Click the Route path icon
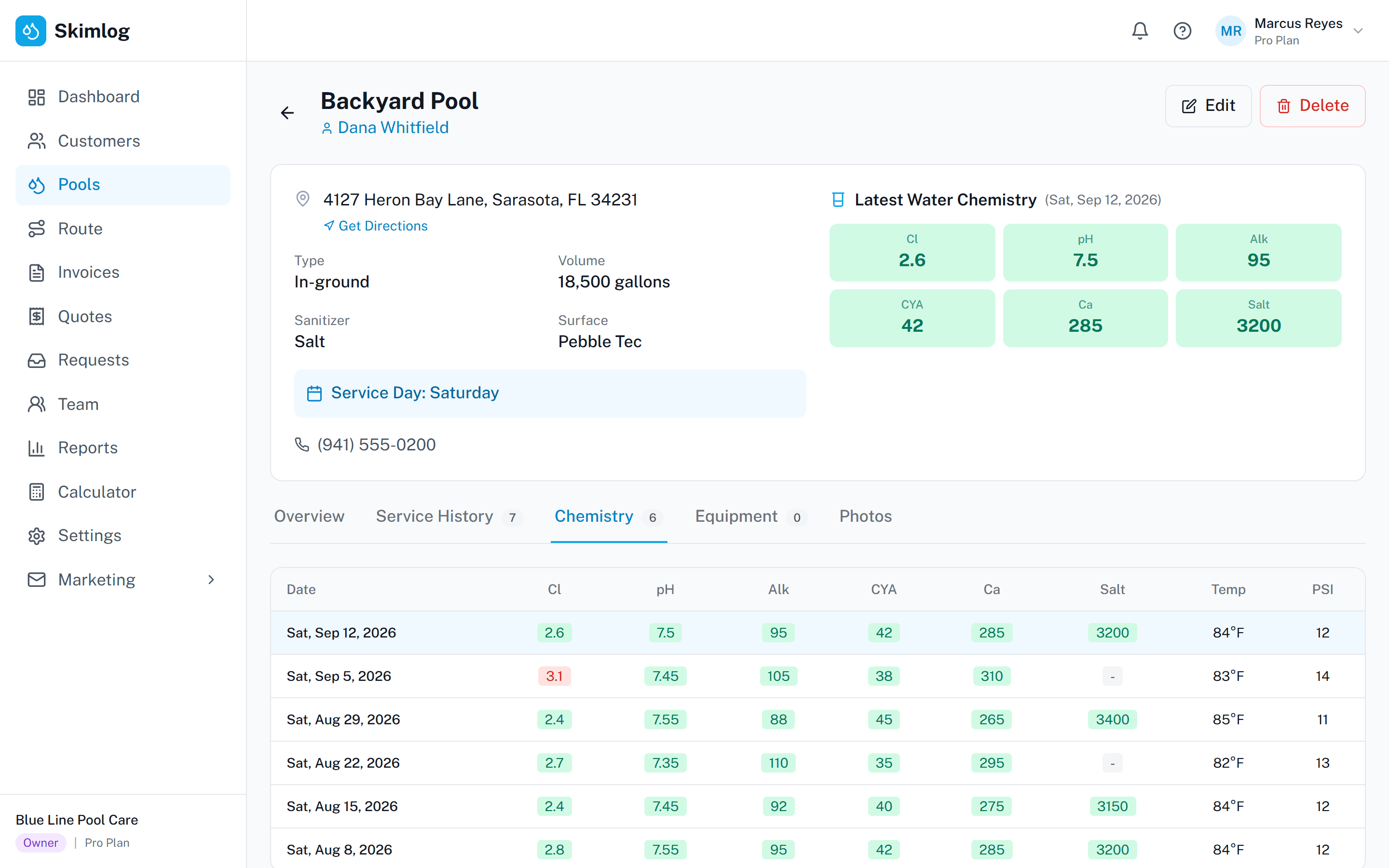Image resolution: width=1389 pixels, height=868 pixels. click(37, 229)
